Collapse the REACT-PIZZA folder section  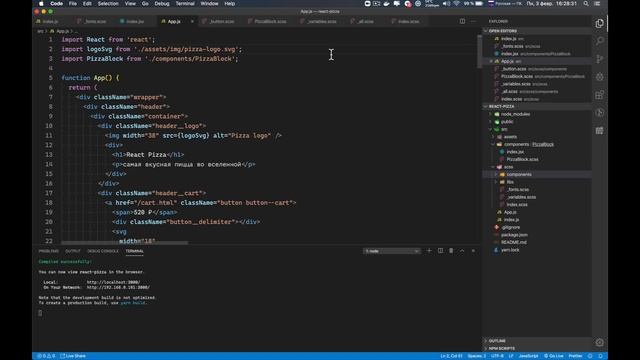tap(537, 107)
